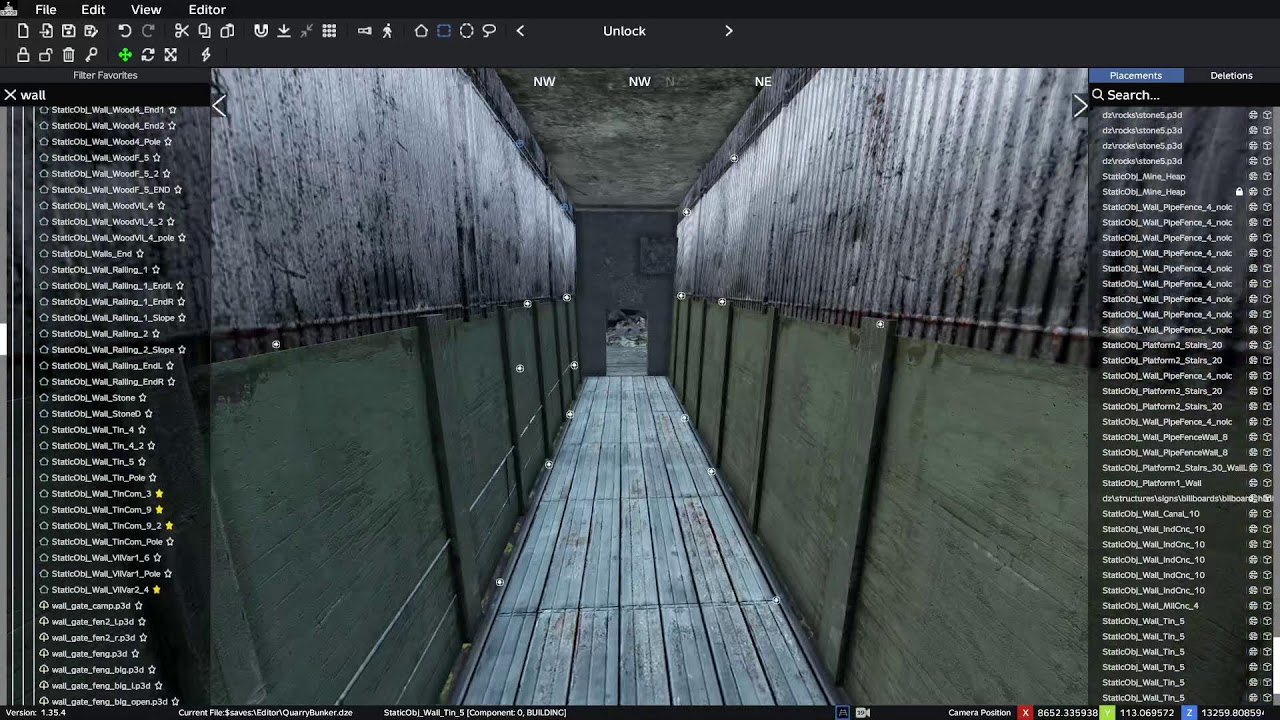The width and height of the screenshot is (1280, 720).
Task: Click the Unlock label in the toolbar
Action: click(x=624, y=31)
